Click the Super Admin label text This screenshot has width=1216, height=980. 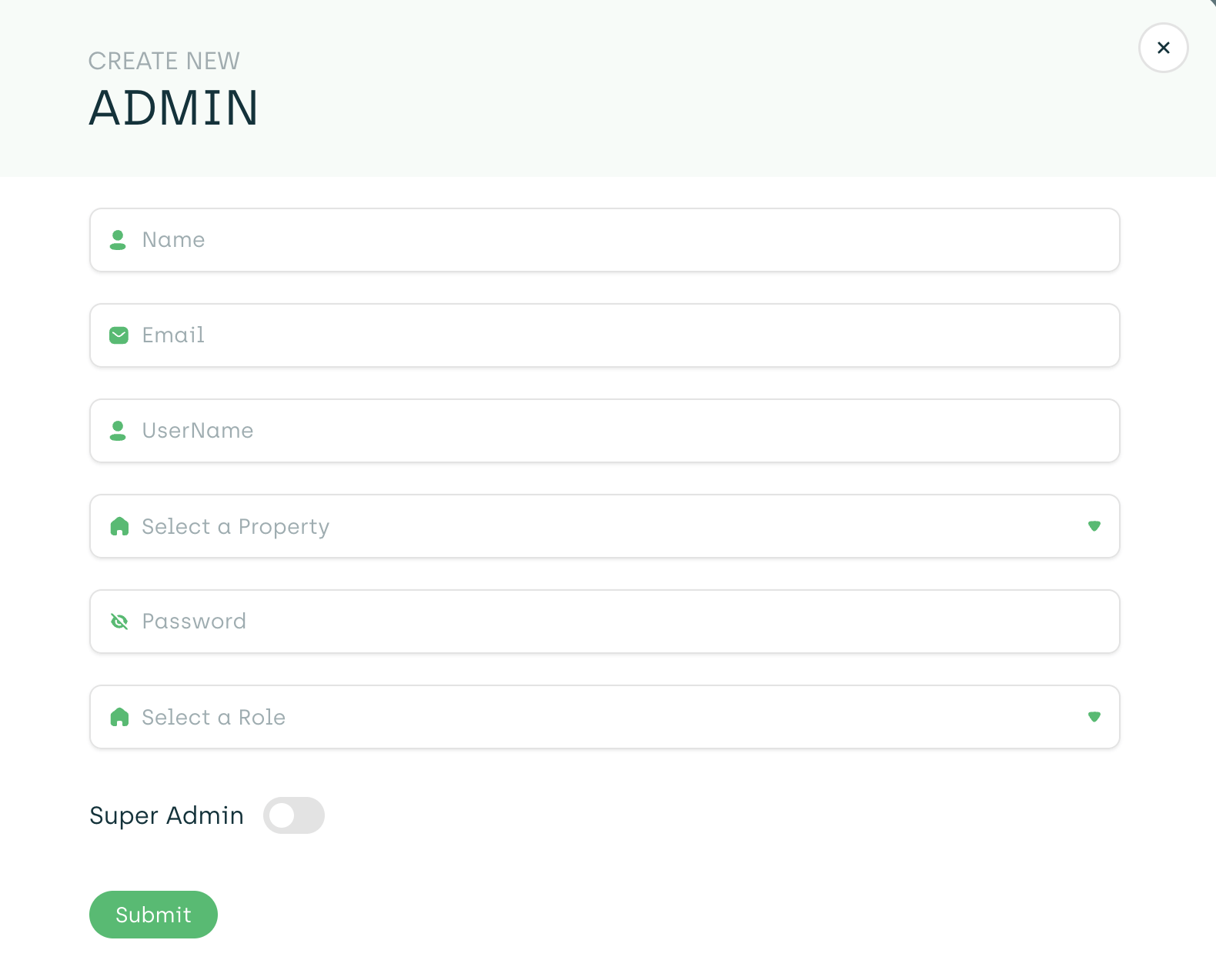tap(166, 815)
